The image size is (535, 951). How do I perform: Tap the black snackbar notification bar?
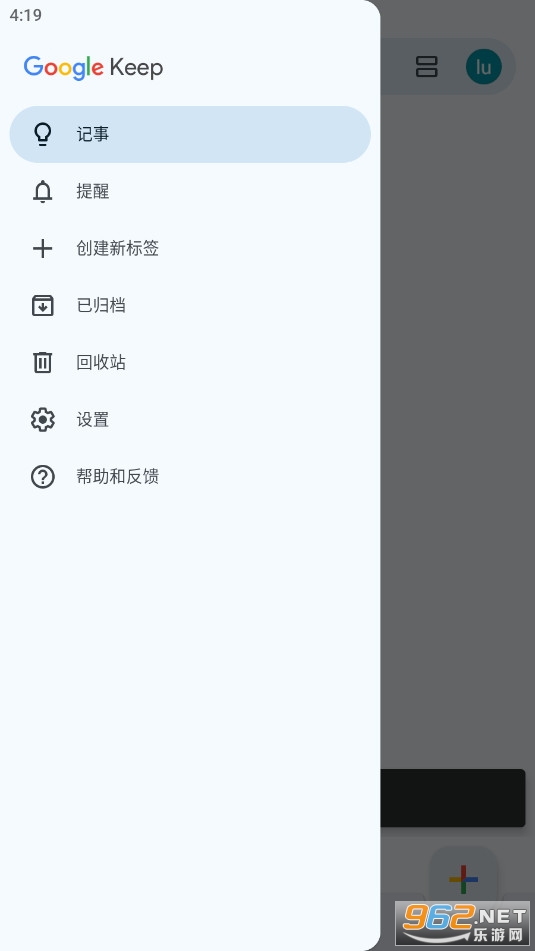pyautogui.click(x=453, y=798)
